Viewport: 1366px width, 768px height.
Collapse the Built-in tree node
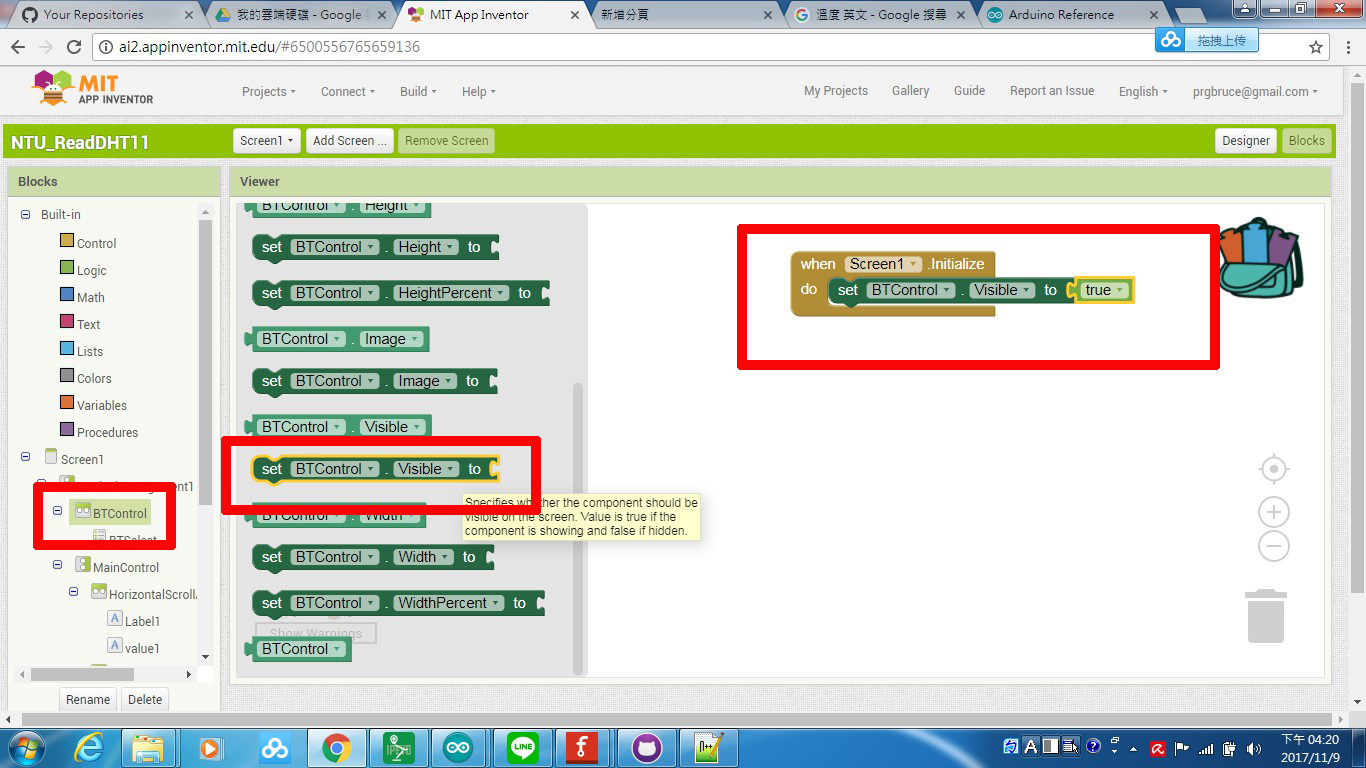pos(26,214)
